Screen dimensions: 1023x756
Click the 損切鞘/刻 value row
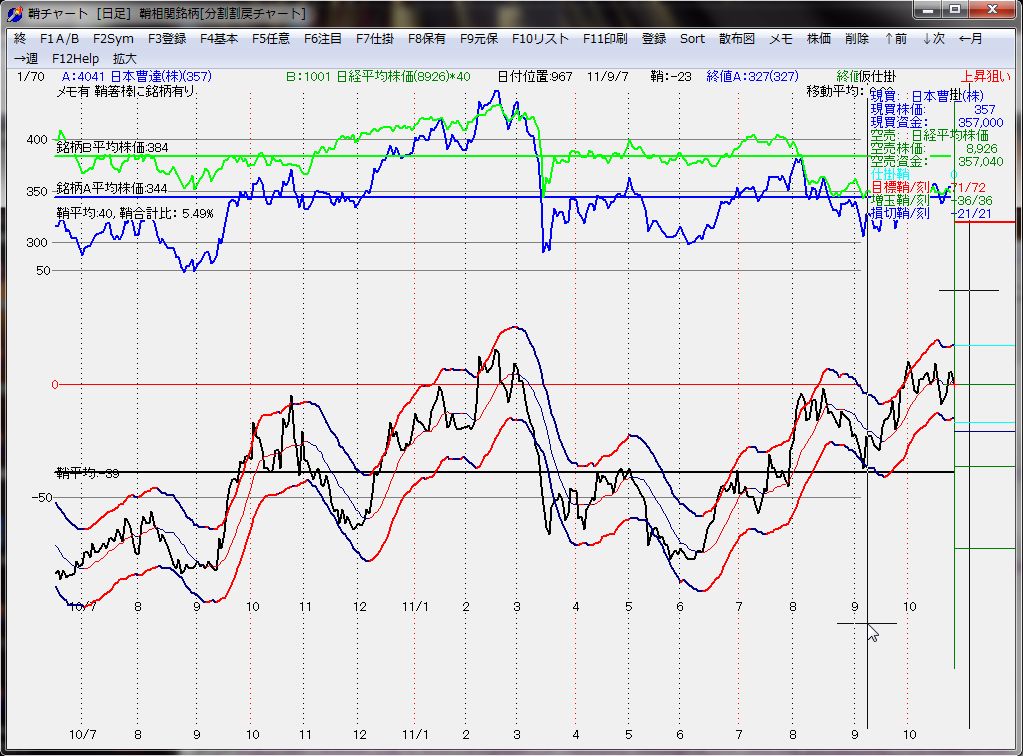(931, 213)
